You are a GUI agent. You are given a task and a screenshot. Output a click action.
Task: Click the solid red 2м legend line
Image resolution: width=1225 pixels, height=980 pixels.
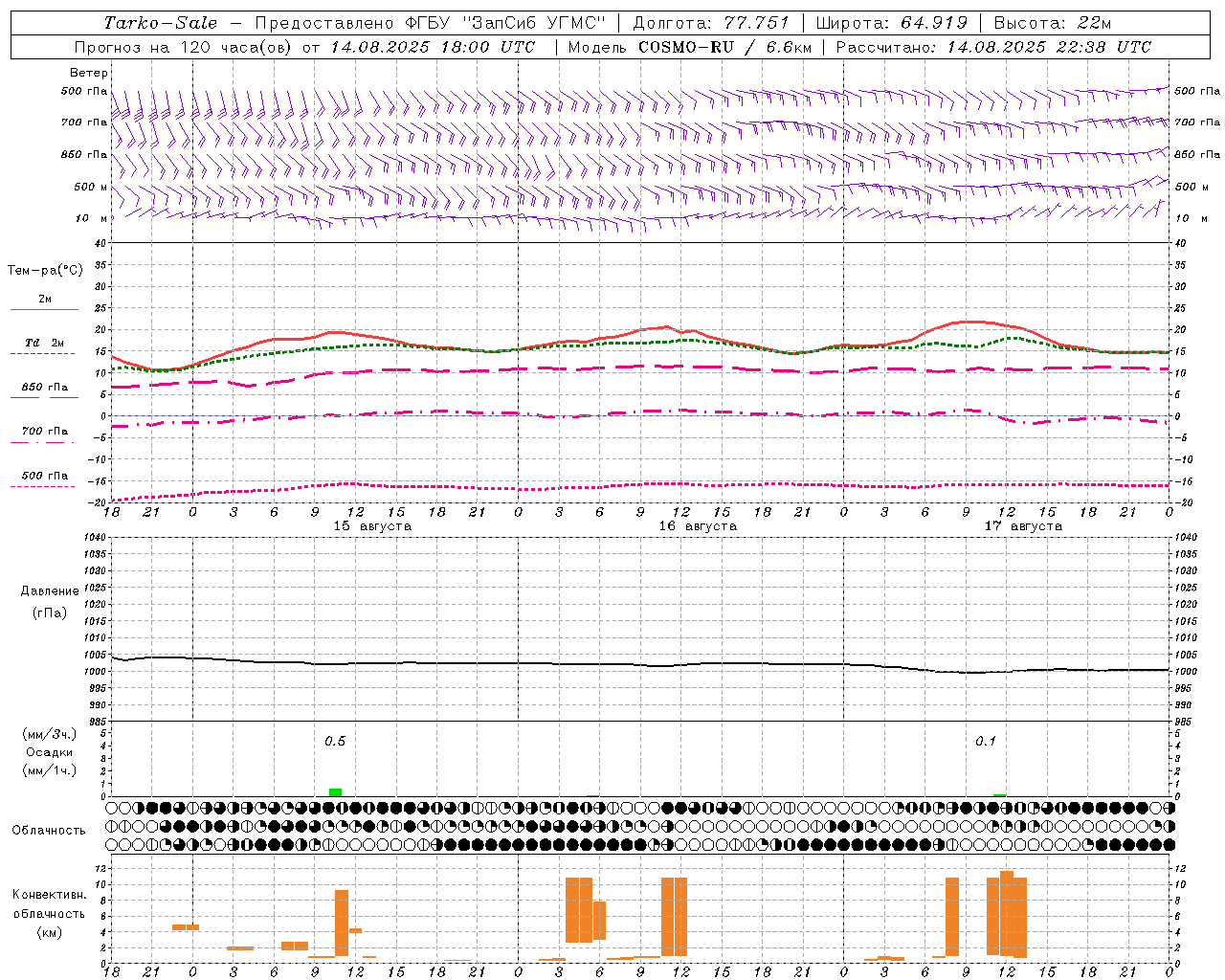point(44,309)
